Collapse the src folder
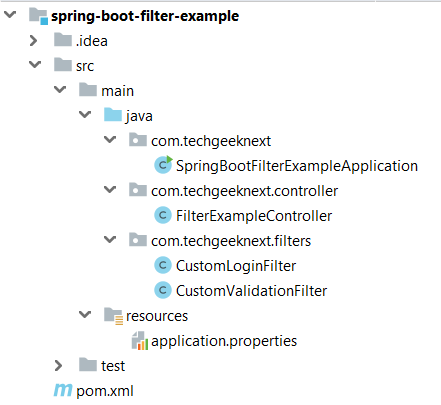 tap(35, 64)
